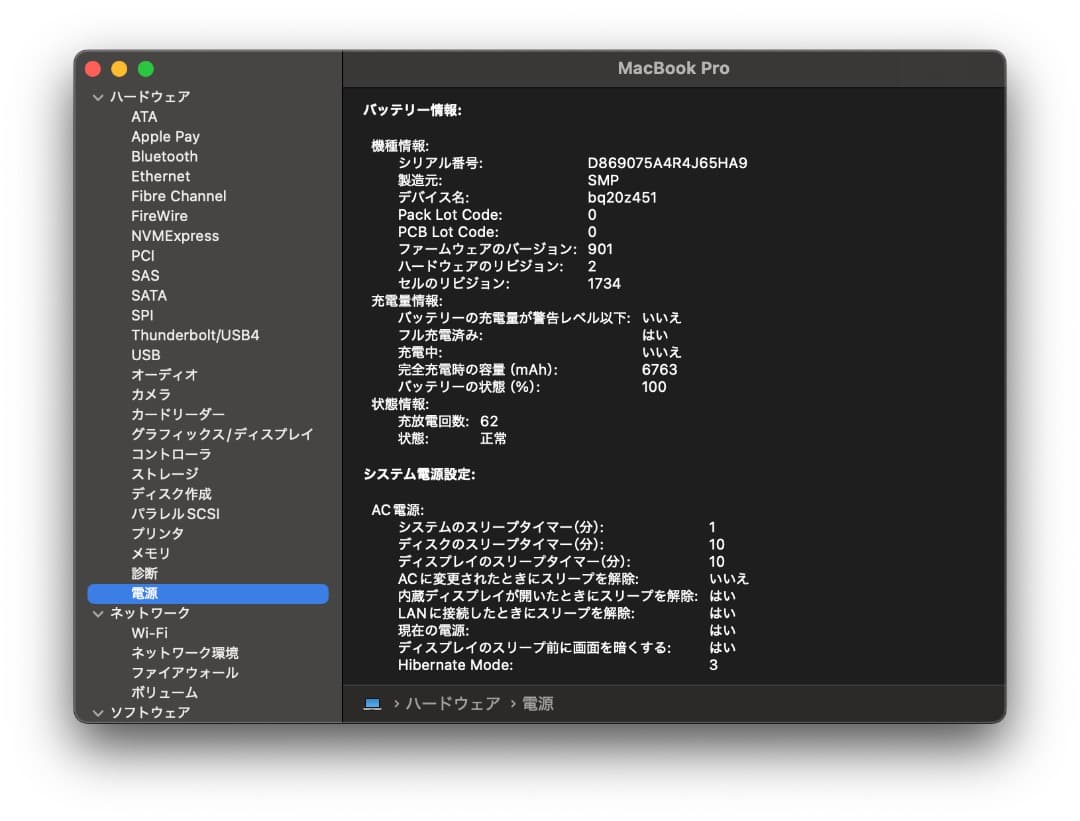Screen dimensions: 1080x821
Task: Click full charge capacity value 6763
Action: 659,370
